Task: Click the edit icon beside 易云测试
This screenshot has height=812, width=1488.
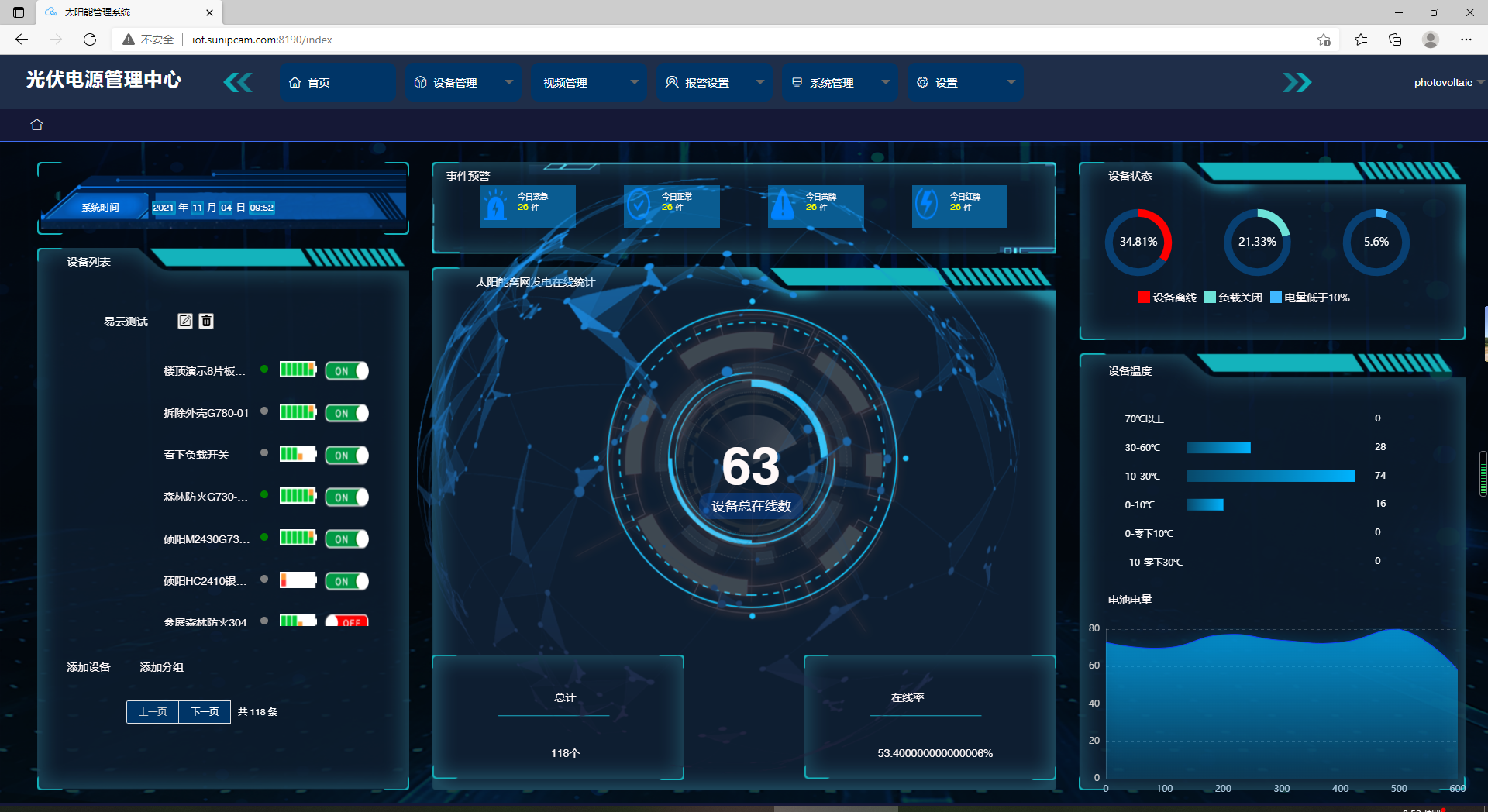Action: click(185, 321)
